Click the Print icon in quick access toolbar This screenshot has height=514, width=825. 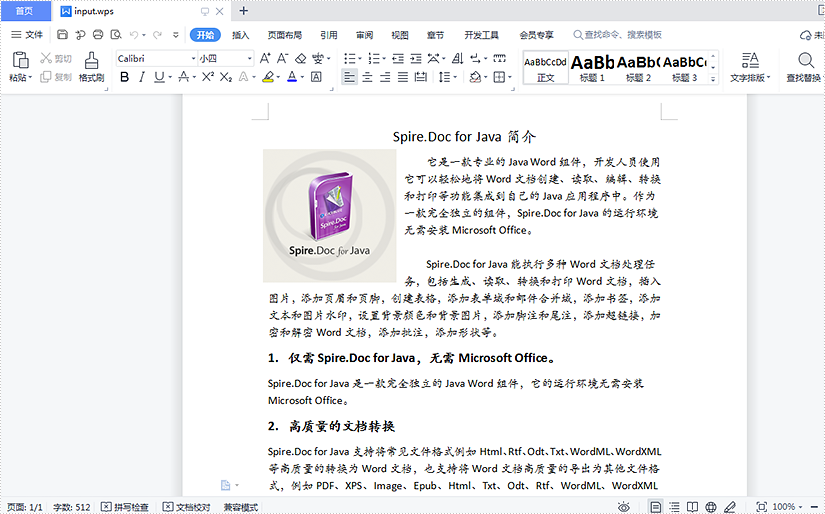[x=98, y=35]
